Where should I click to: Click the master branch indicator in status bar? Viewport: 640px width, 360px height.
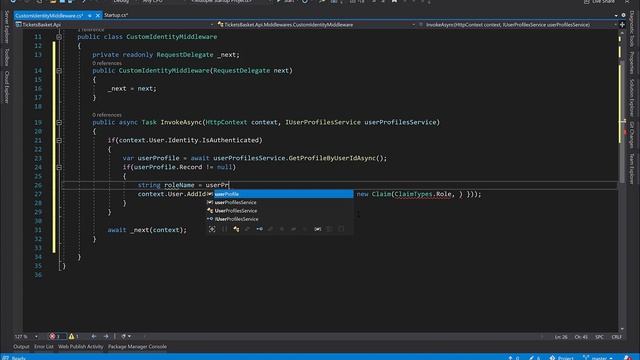point(598,358)
